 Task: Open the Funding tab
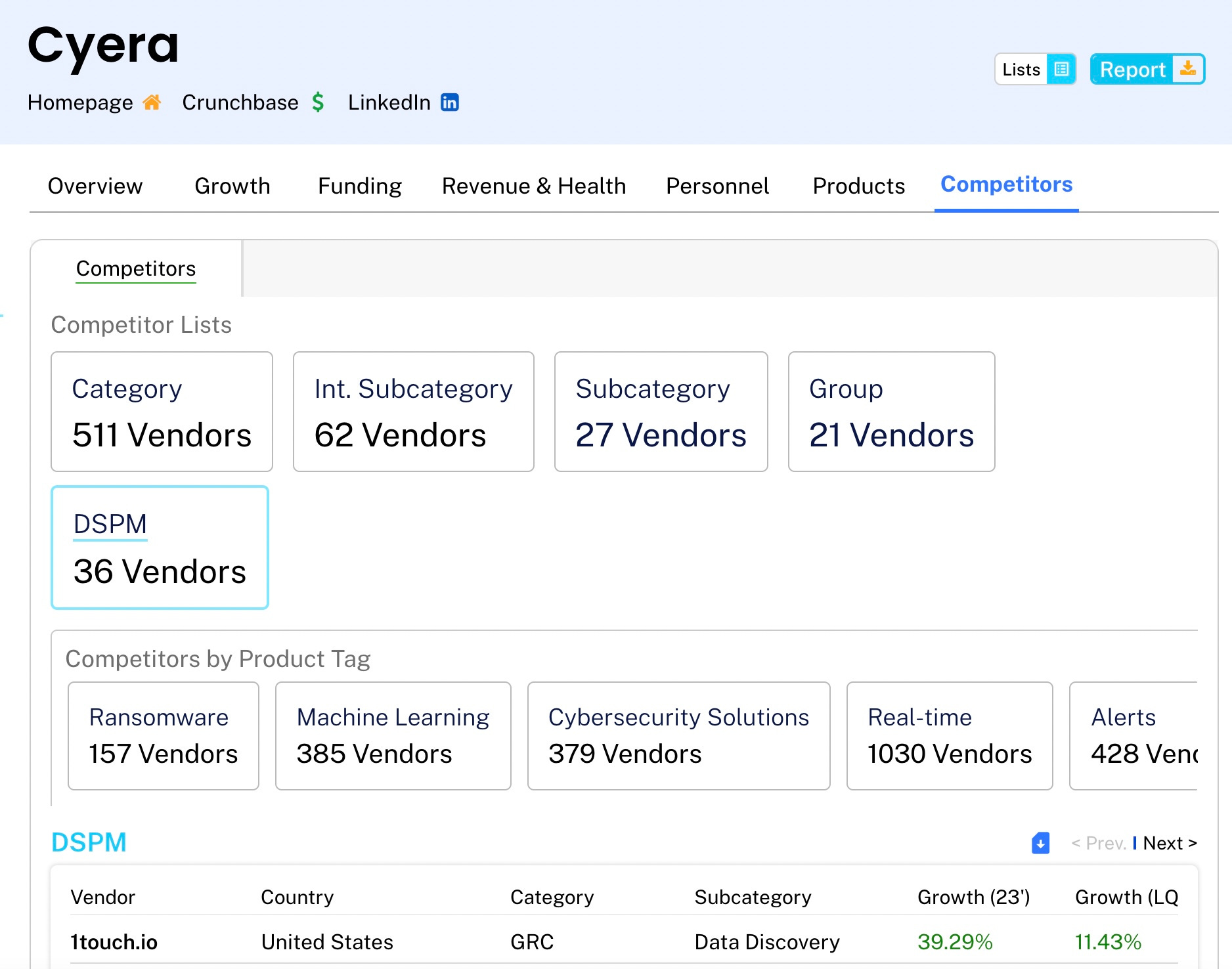coord(360,186)
